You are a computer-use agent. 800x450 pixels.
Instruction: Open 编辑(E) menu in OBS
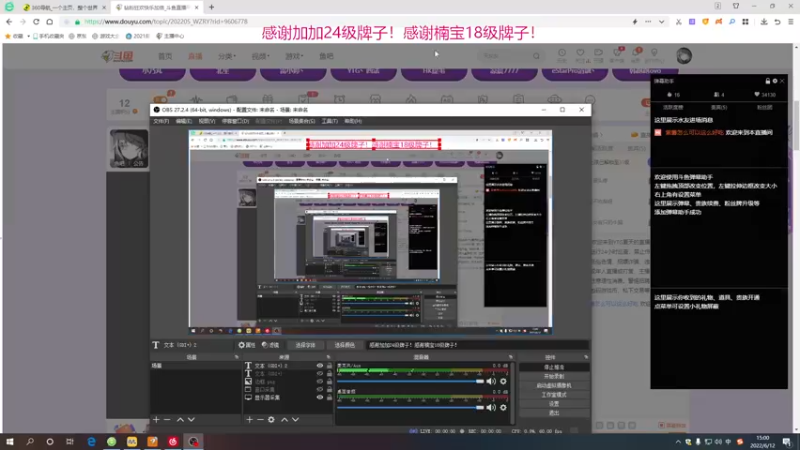184,121
